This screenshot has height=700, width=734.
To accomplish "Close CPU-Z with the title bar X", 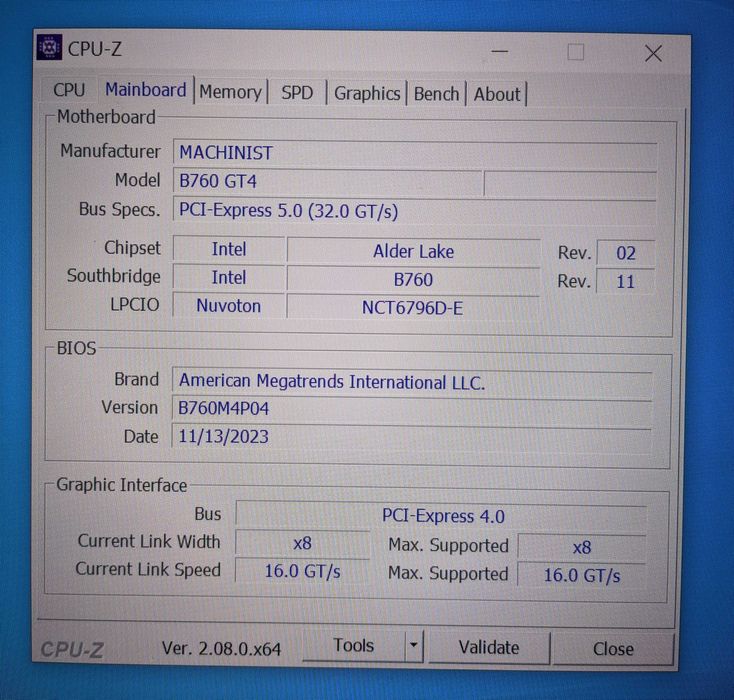I will (x=653, y=53).
